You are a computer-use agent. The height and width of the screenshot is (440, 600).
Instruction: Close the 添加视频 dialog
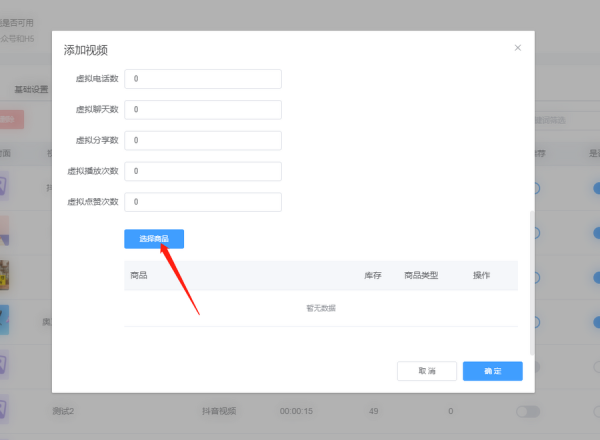coord(517,48)
